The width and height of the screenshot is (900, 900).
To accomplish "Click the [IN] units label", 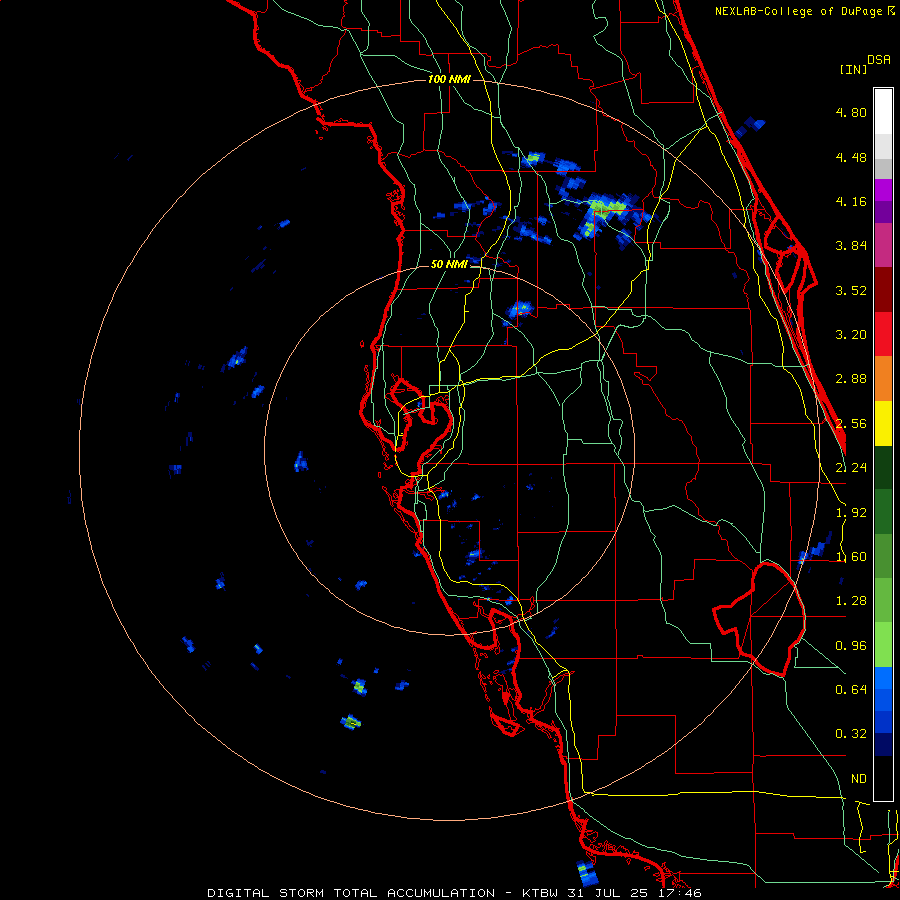I will 853,69.
